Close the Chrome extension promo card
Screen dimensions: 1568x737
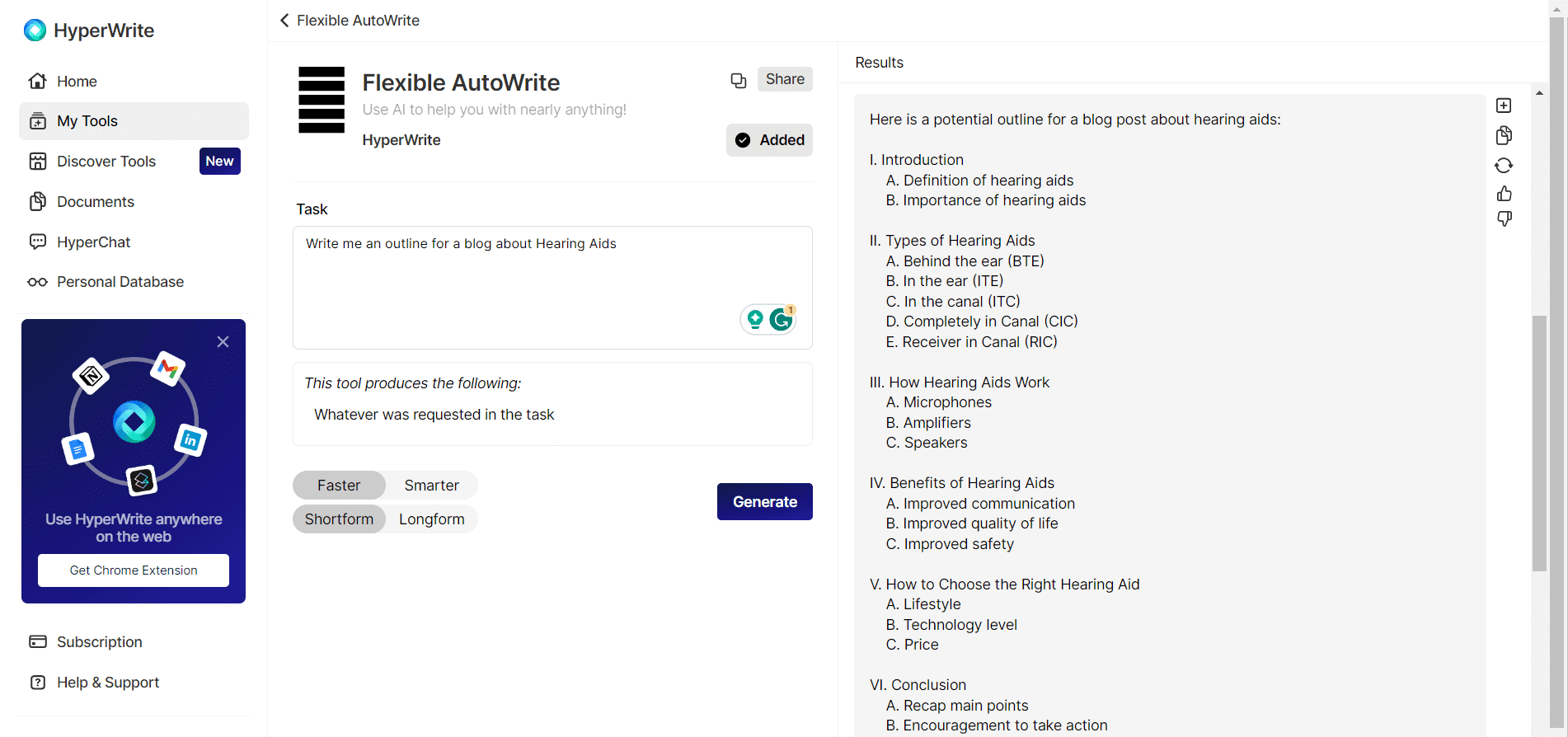tap(223, 342)
